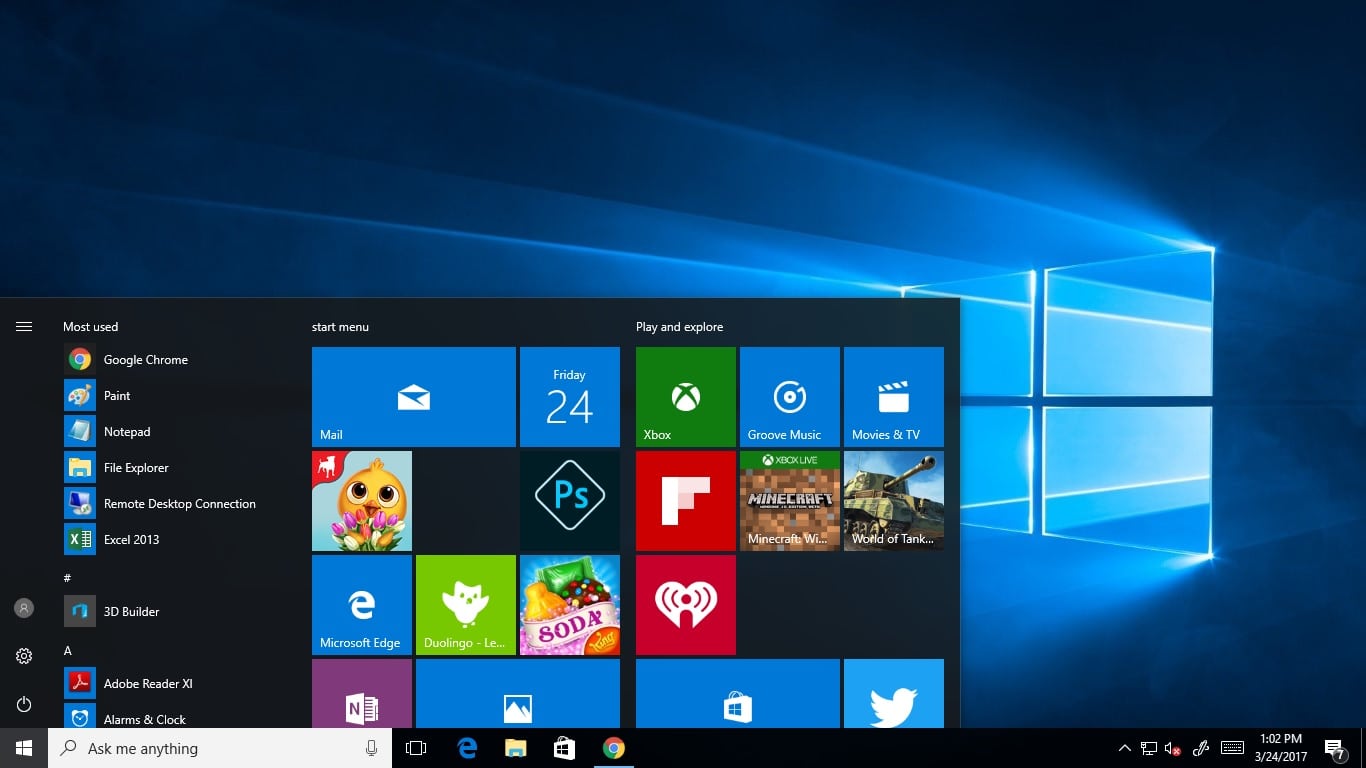
Task: Open the Groove Music tile
Action: pos(790,397)
